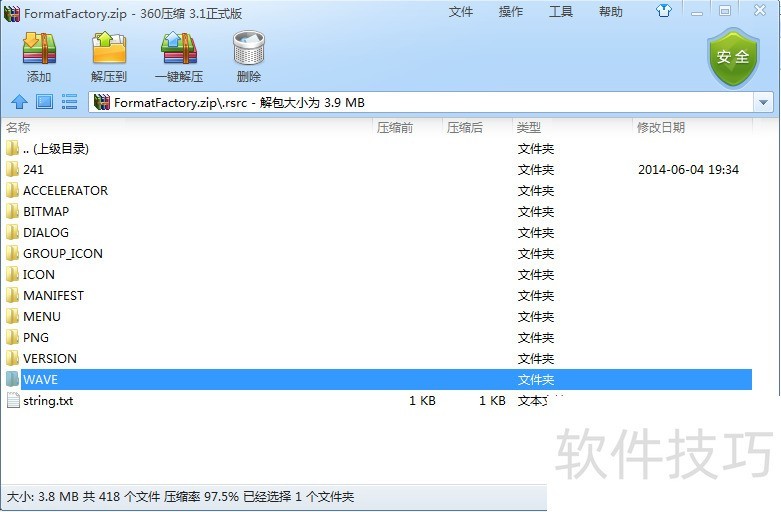Screen dimensions: 781x512
Task: Sort by 压缩后 column header
Action: click(x=465, y=128)
